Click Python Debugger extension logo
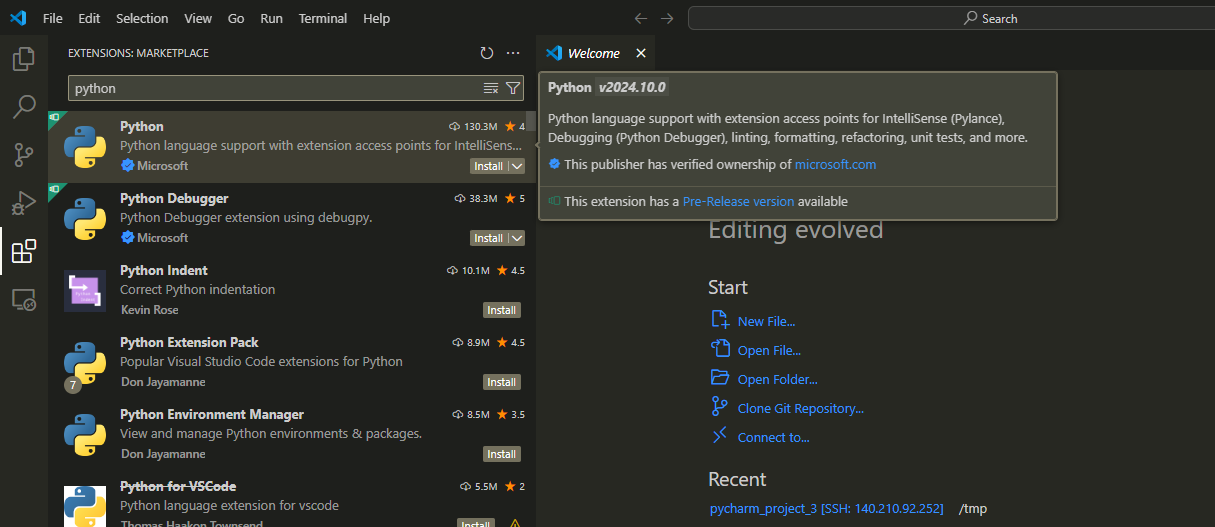The height and width of the screenshot is (527, 1215). coord(85,219)
